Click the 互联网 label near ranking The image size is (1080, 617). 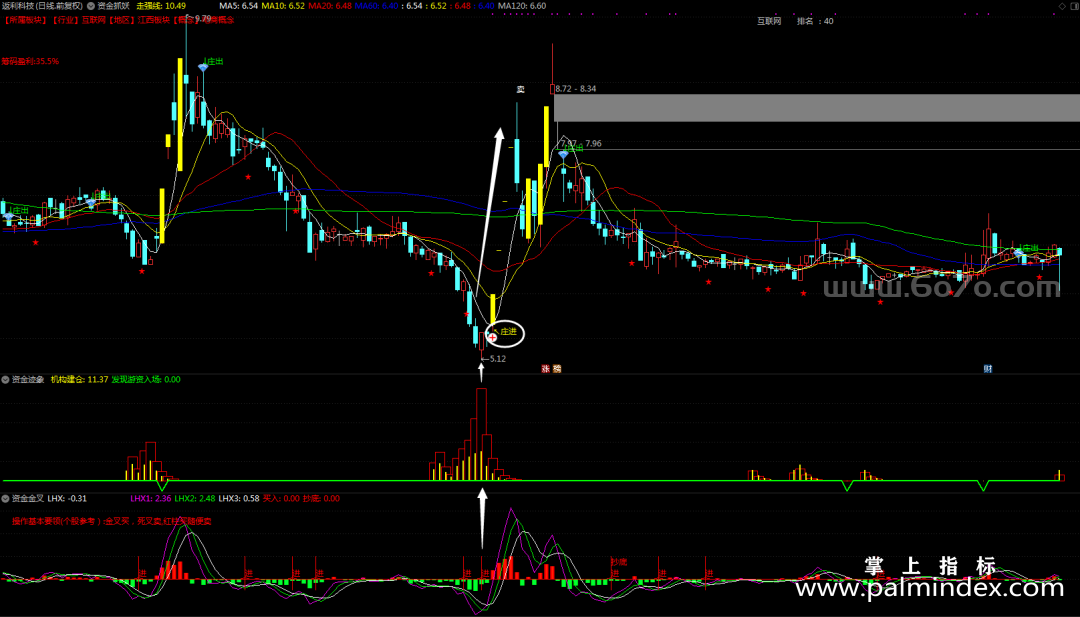tap(769, 21)
